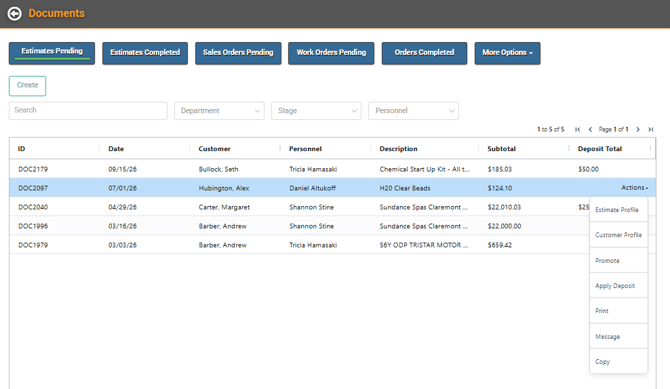
Task: Choose Apply Deposit in the Actions menu
Action: click(x=618, y=286)
